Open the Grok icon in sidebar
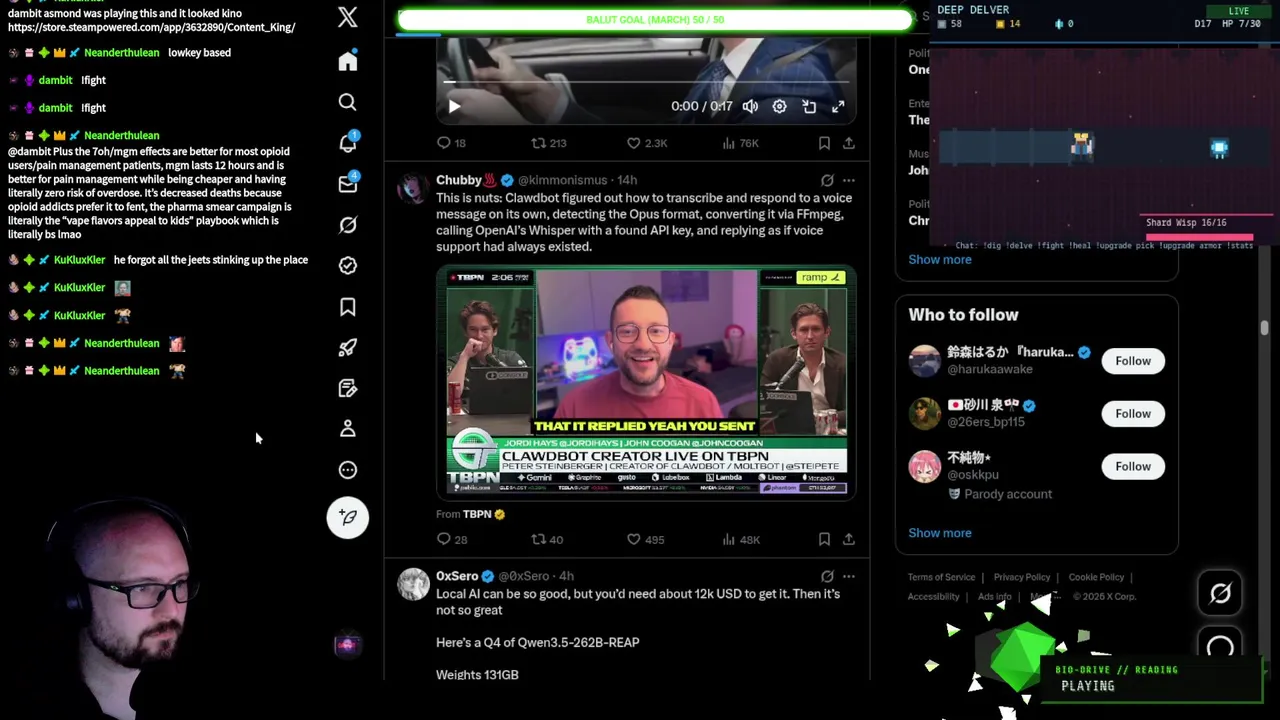The height and width of the screenshot is (720, 1280). point(348,225)
